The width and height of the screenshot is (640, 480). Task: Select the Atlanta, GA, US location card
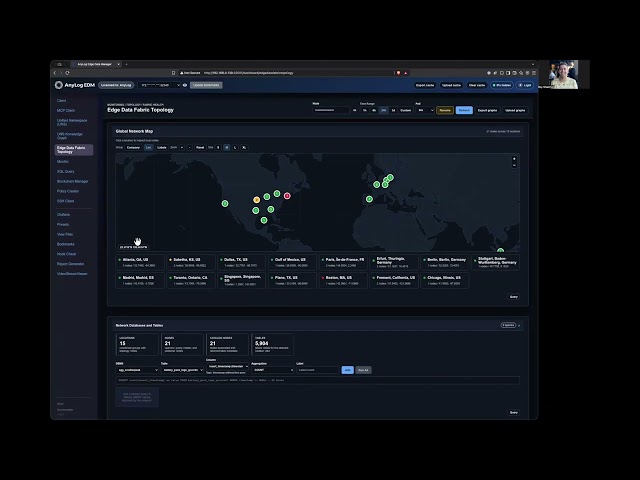click(x=140, y=262)
